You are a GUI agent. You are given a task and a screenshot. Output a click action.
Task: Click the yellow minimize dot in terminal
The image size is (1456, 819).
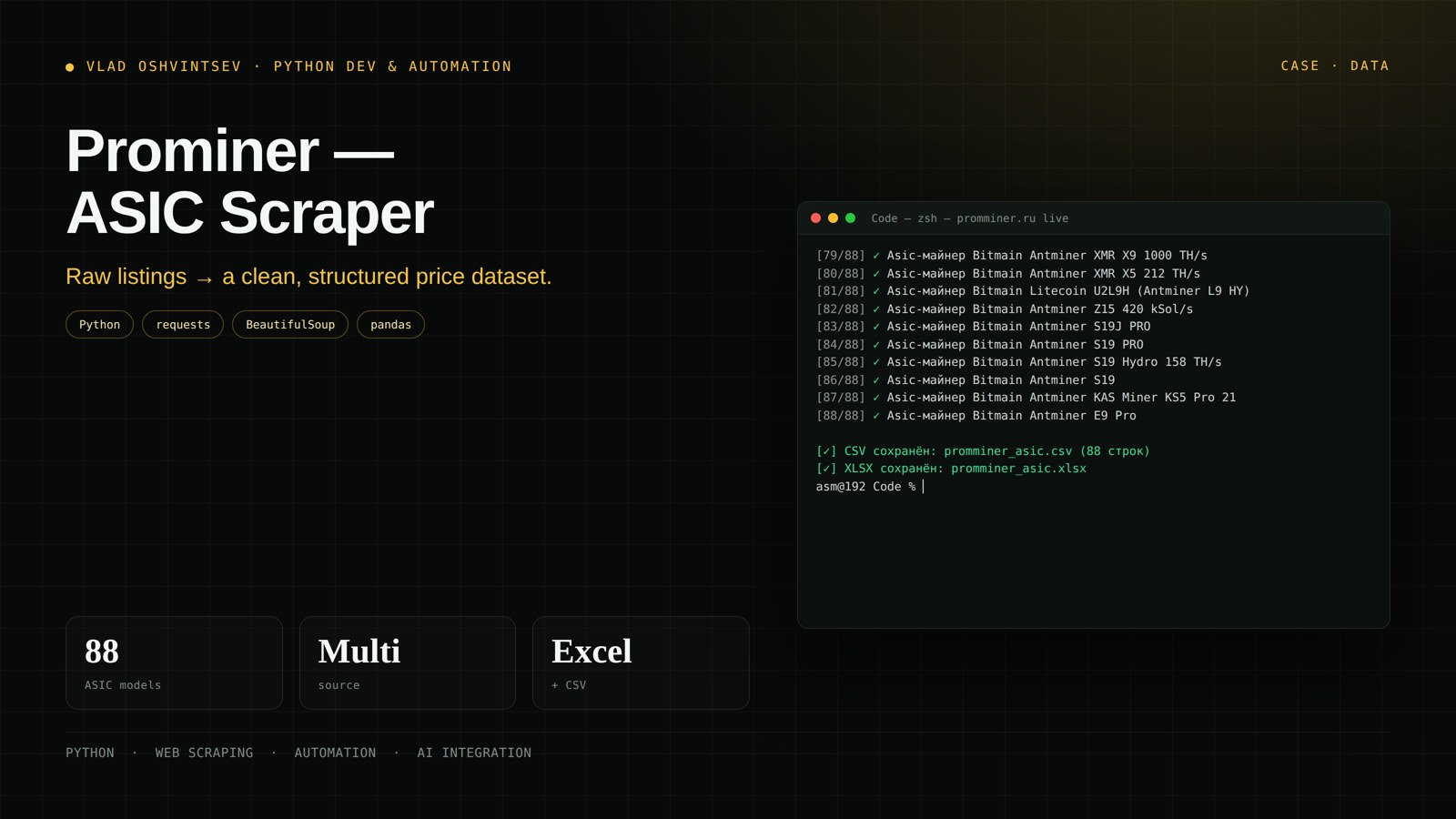click(833, 218)
